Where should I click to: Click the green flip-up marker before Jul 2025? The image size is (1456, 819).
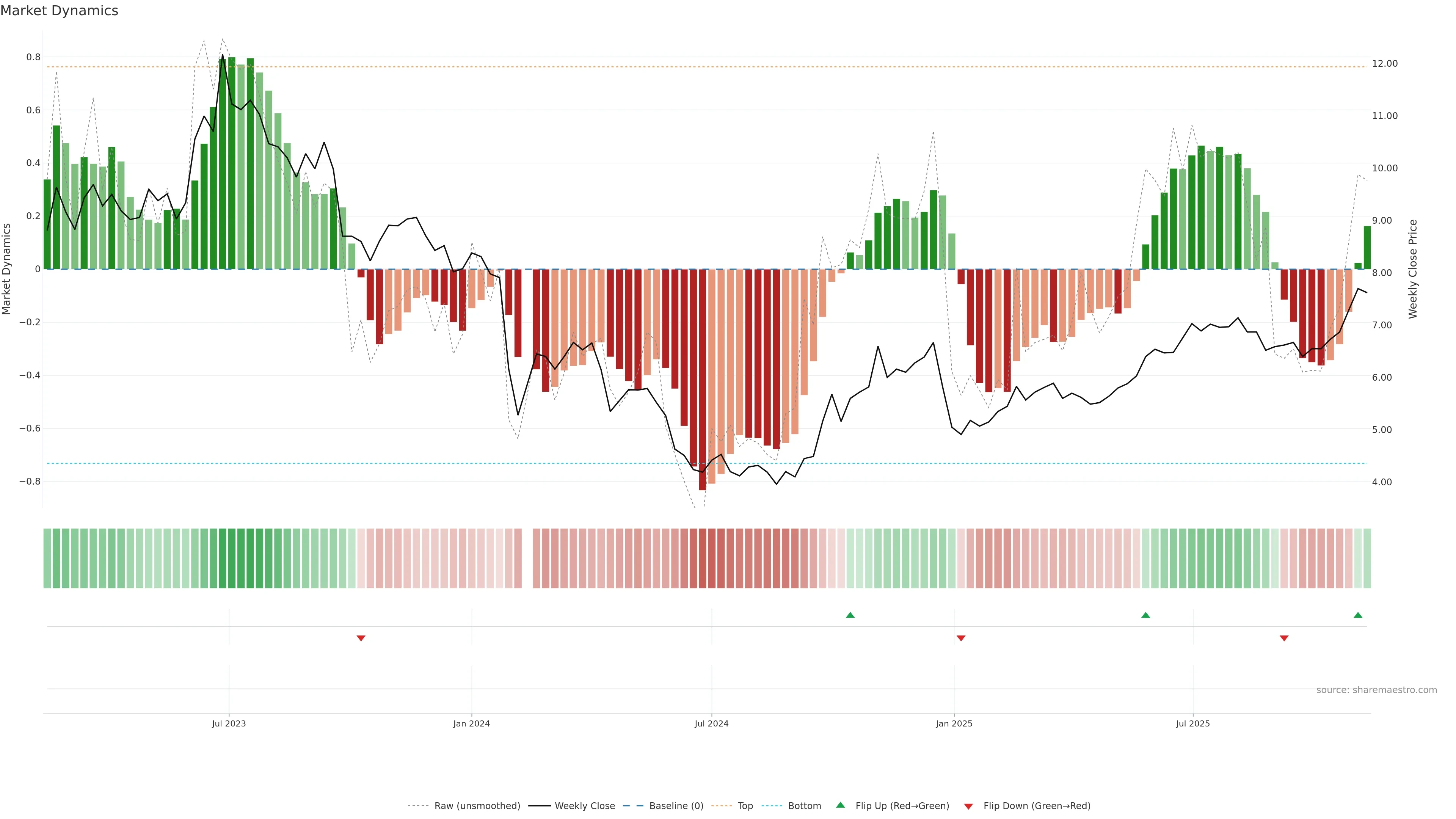[x=1146, y=615]
